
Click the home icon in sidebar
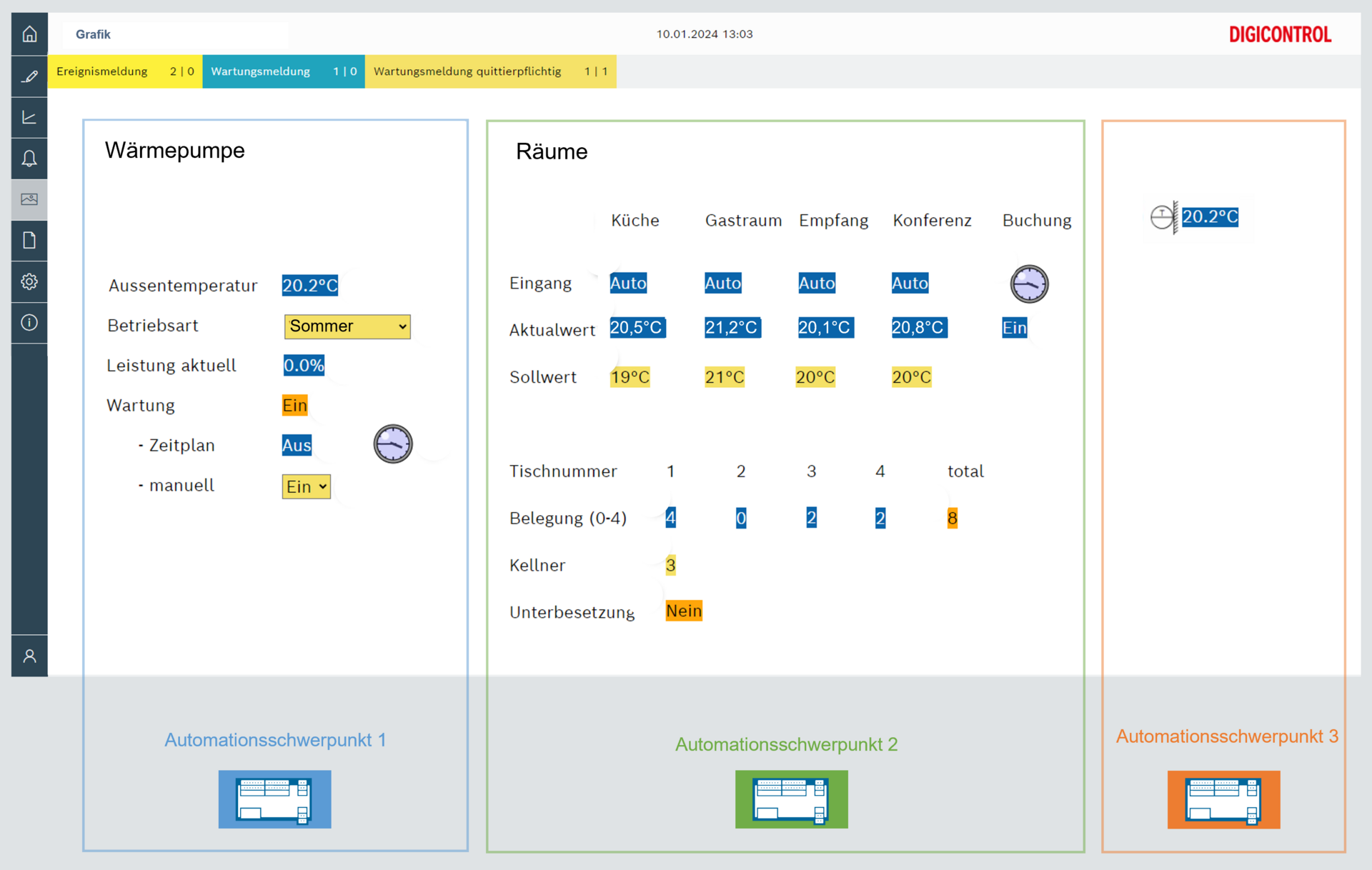29,34
